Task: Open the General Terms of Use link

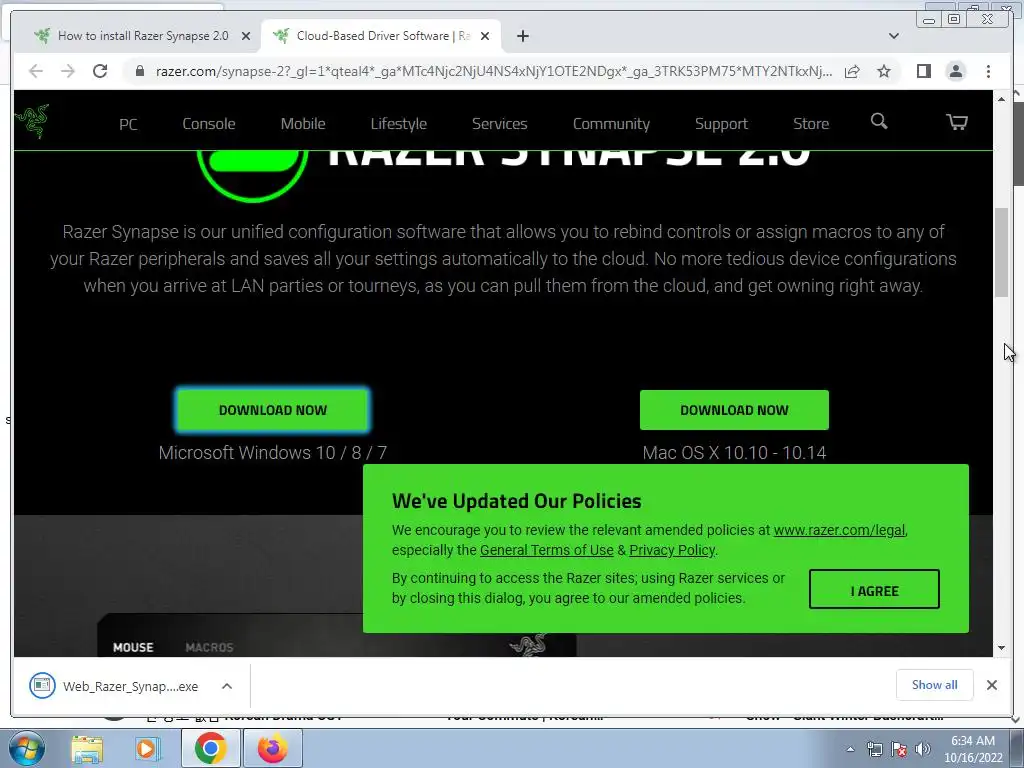Action: (x=547, y=550)
